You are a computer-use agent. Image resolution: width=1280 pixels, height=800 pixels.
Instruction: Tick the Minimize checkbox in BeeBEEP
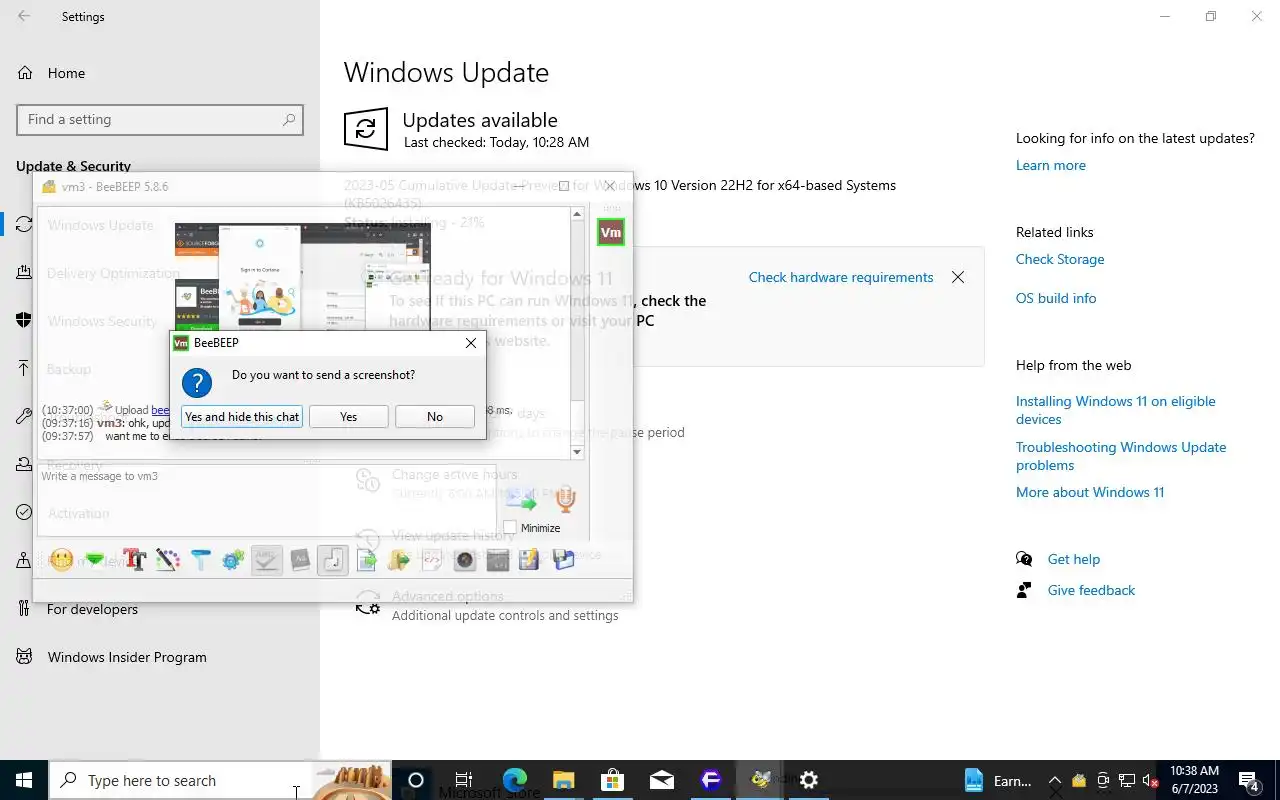(x=510, y=527)
